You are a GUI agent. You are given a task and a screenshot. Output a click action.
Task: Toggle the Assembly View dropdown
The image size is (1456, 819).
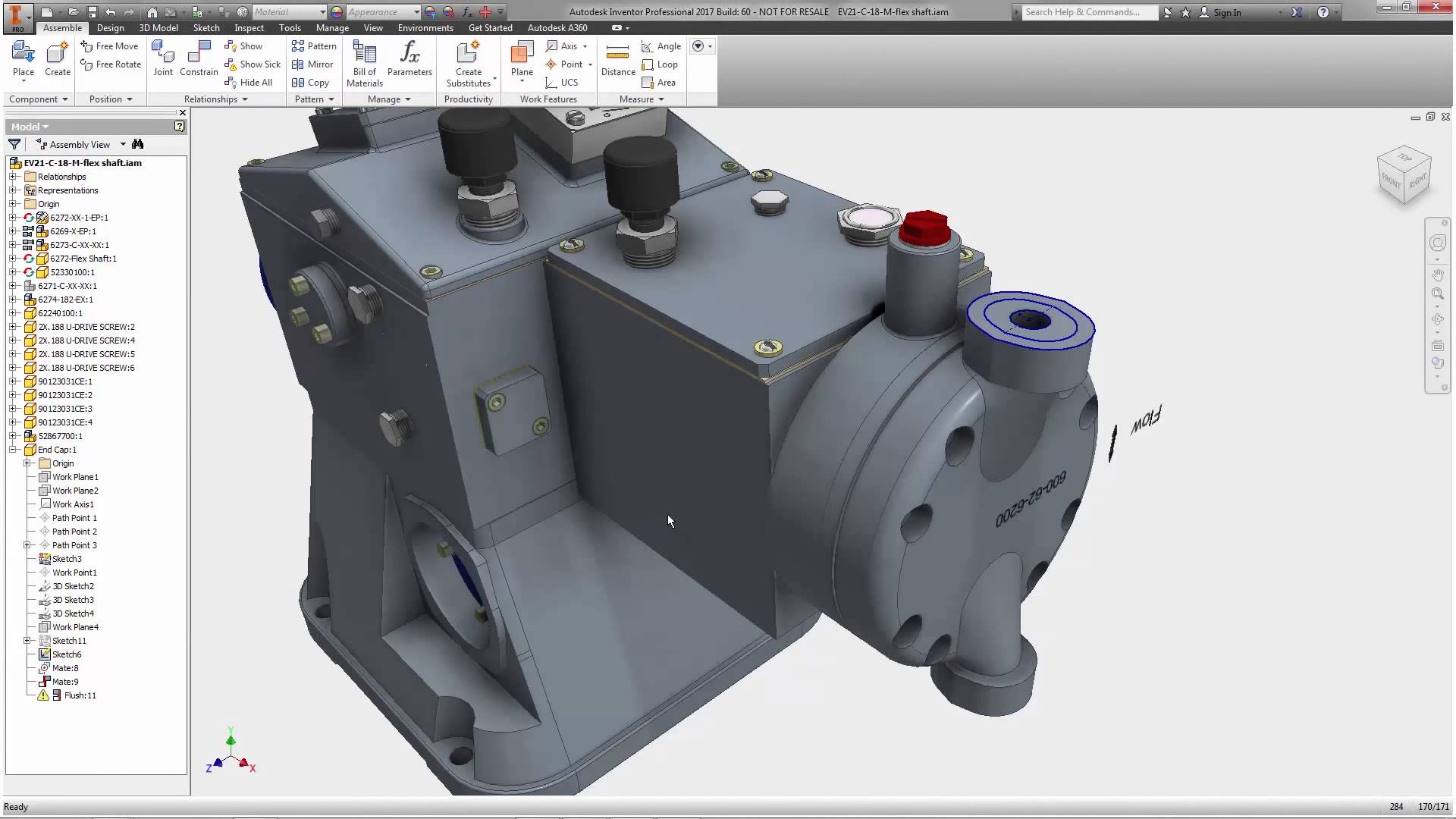122,144
